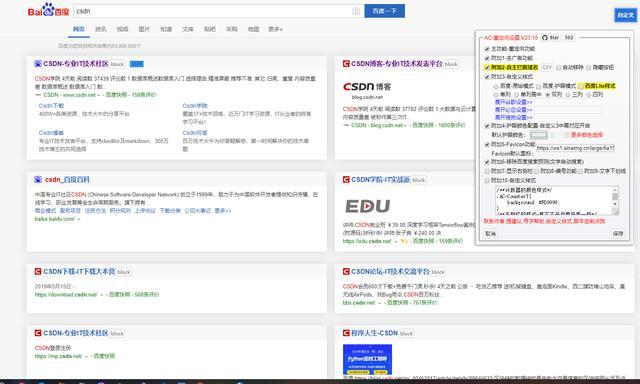This screenshot has height=384, width=640.
Task: Click favicon next to 程序人生-CSDN result
Action: click(346, 333)
